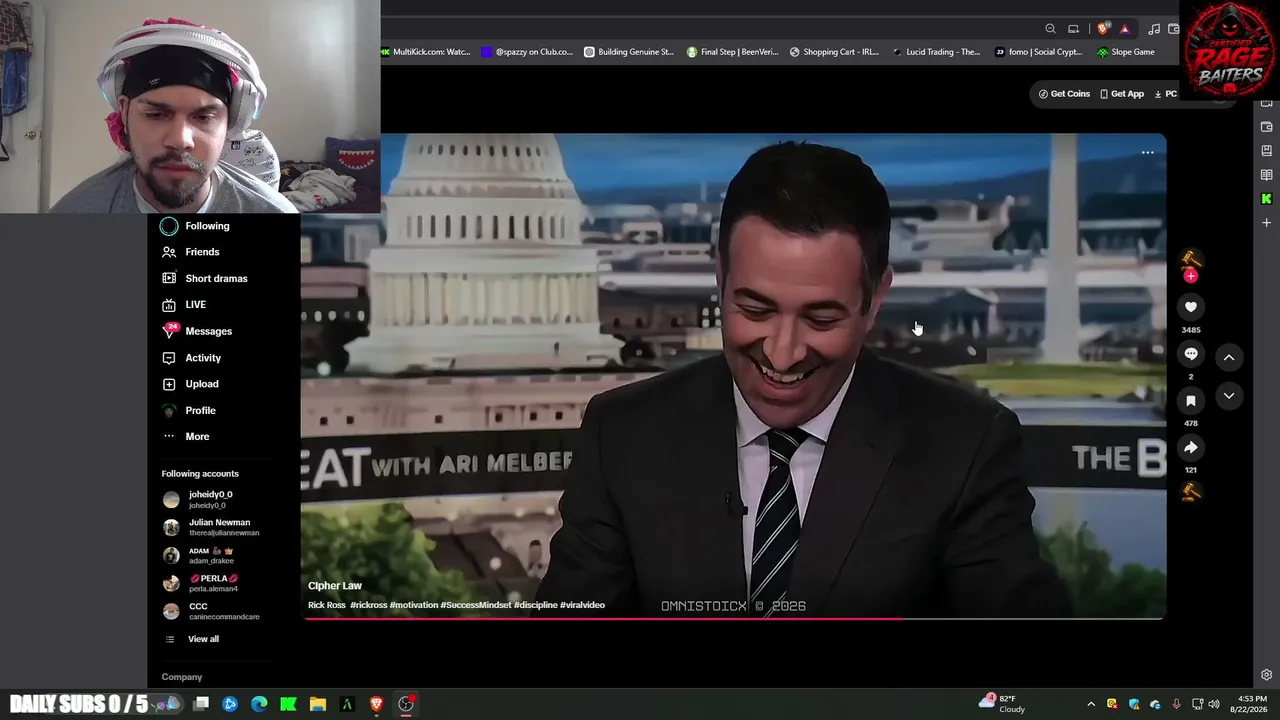Click the Get Coins button

(x=1064, y=94)
